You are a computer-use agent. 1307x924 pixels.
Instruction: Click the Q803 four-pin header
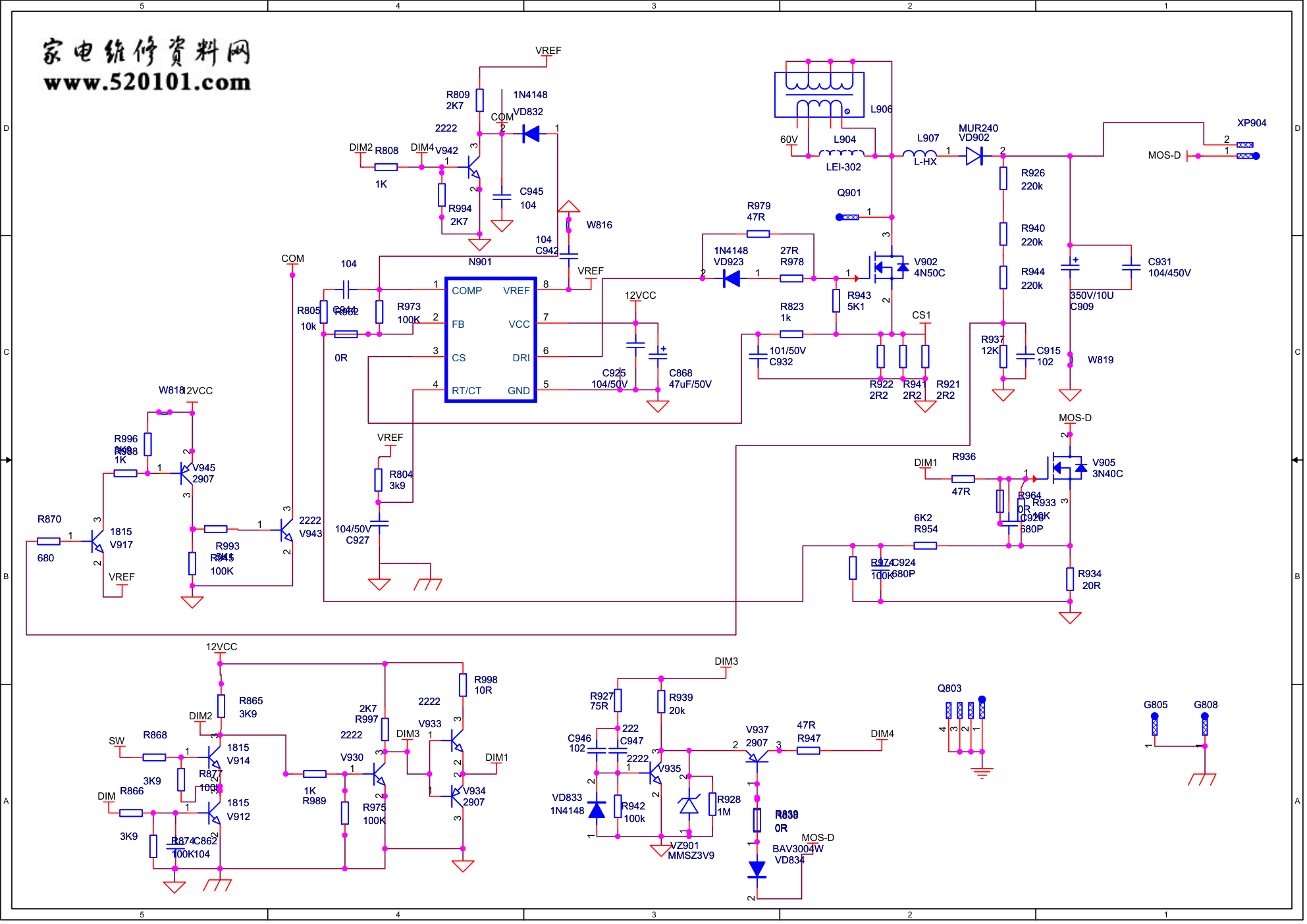965,711
